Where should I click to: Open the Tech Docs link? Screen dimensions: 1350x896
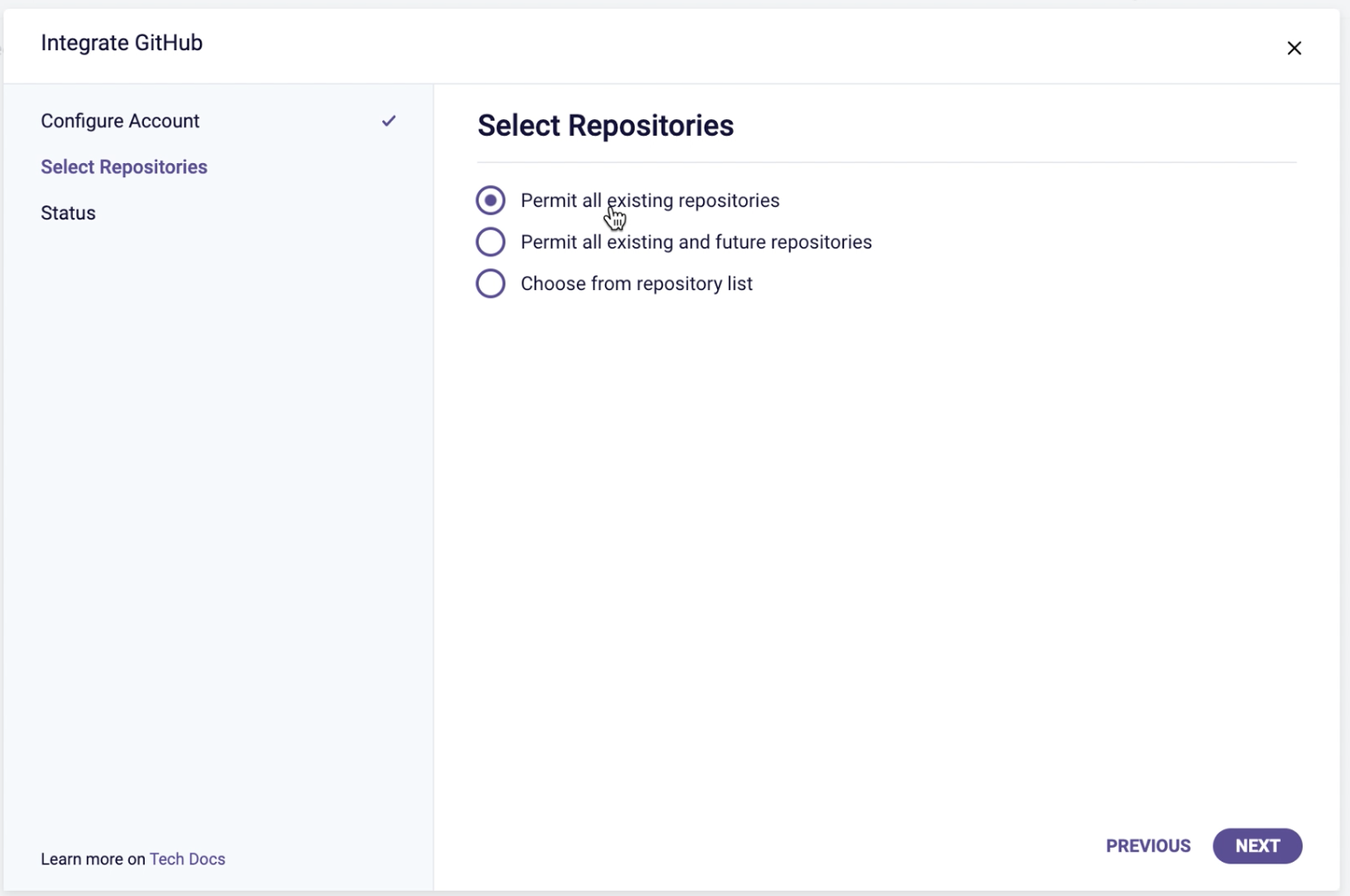[188, 859]
